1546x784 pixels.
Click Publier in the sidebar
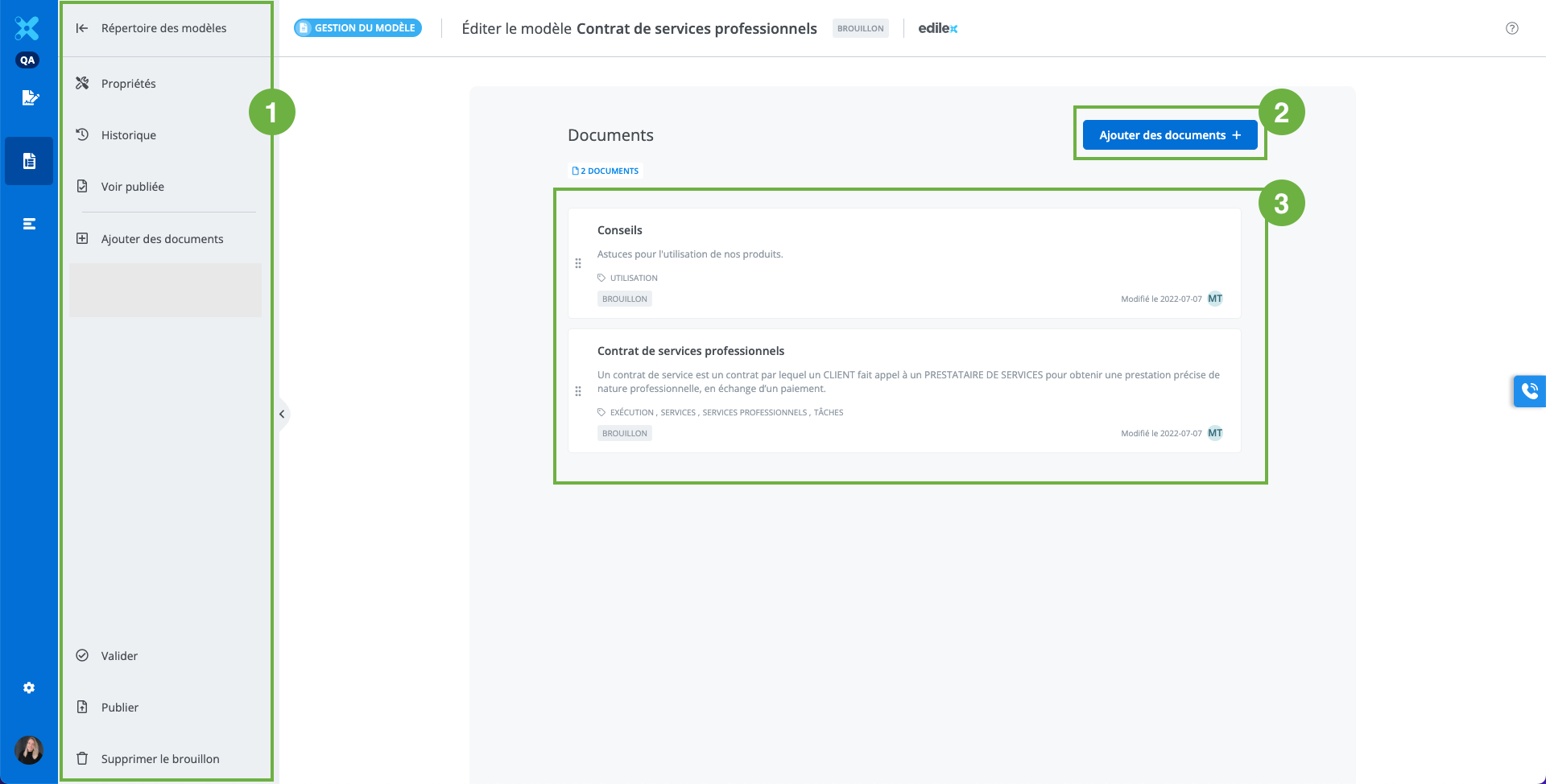click(119, 708)
